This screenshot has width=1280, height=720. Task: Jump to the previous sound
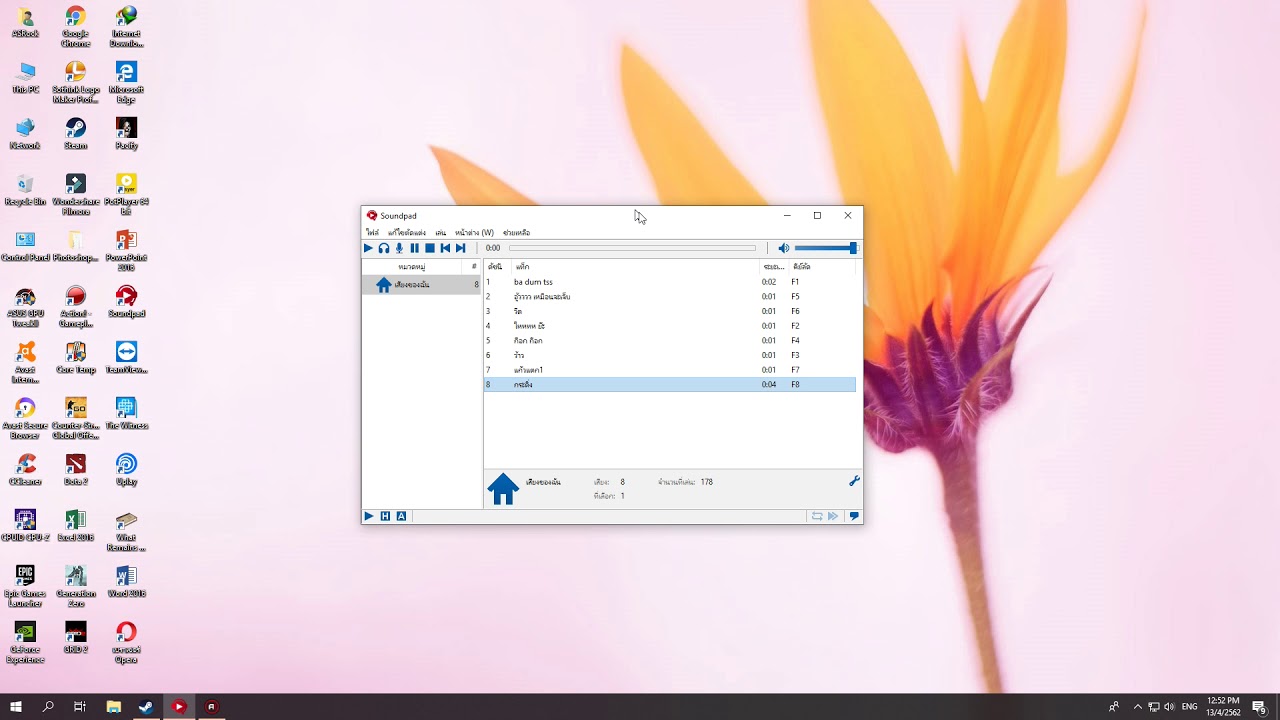[445, 248]
